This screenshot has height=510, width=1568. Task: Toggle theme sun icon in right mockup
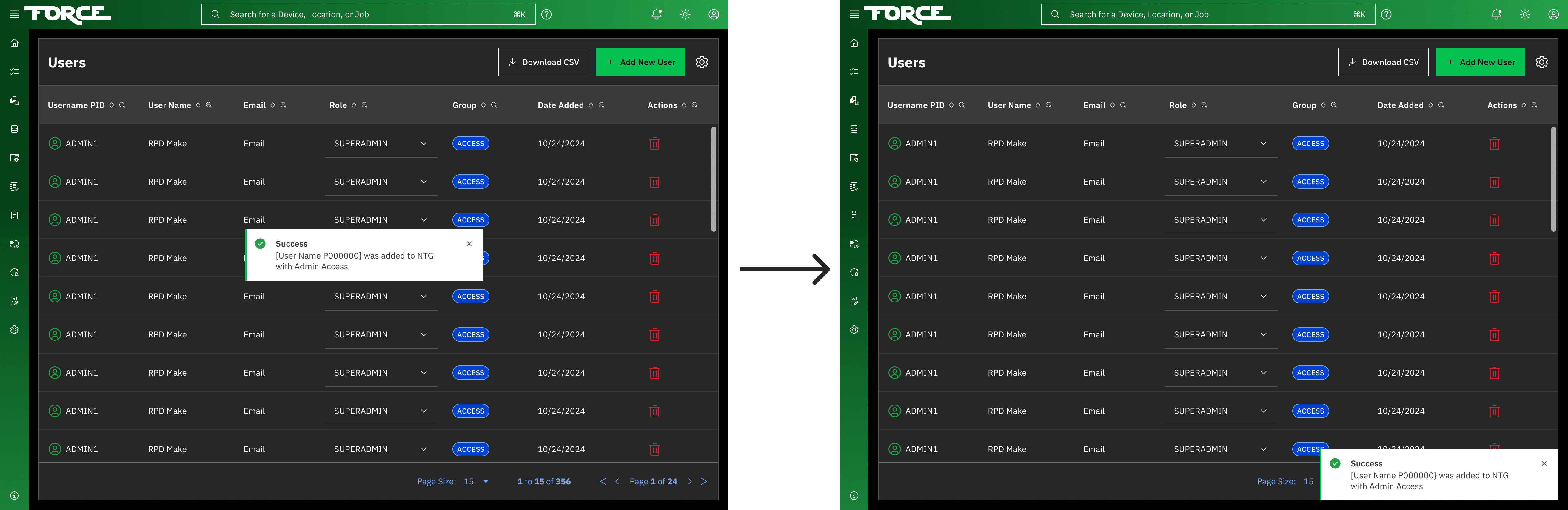[x=1524, y=14]
